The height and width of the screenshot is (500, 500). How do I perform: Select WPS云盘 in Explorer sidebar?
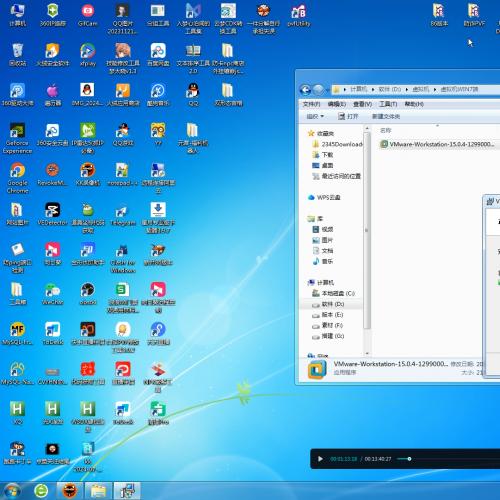(324, 197)
